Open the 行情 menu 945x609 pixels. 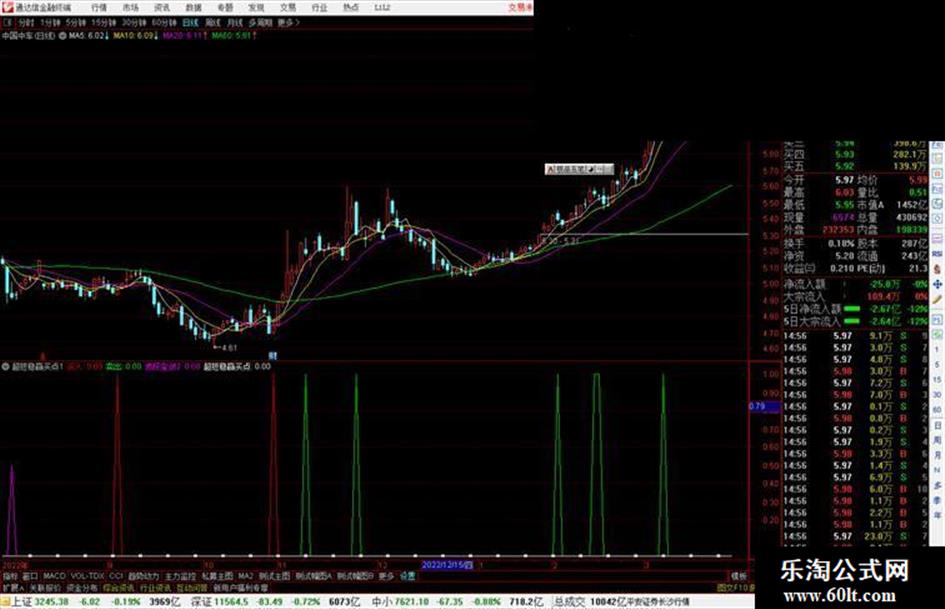pyautogui.click(x=99, y=7)
